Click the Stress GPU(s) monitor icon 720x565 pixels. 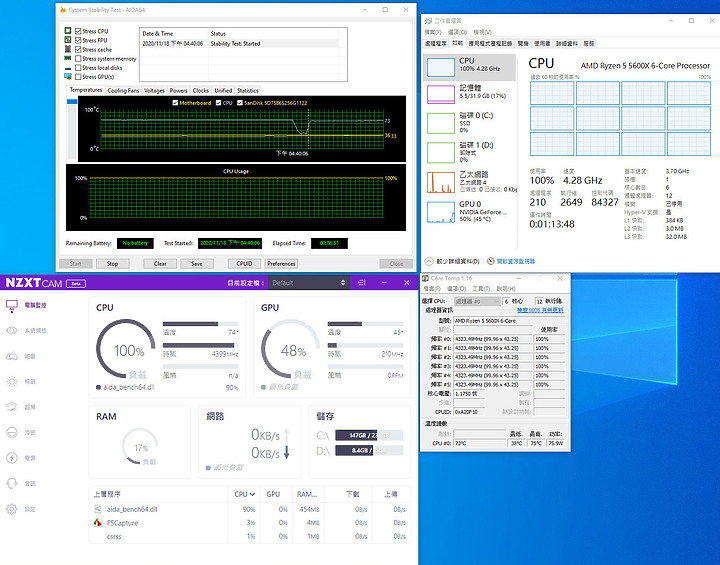coord(68,77)
